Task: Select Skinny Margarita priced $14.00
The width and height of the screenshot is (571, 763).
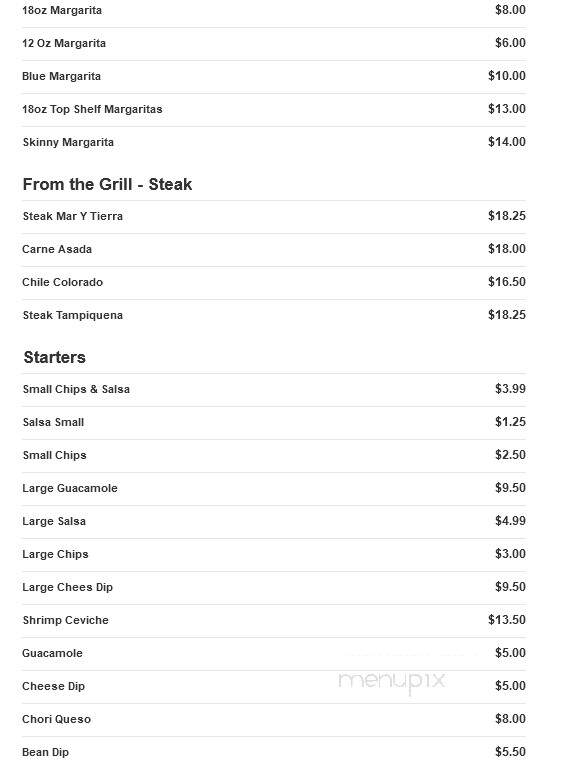Action: tap(274, 142)
